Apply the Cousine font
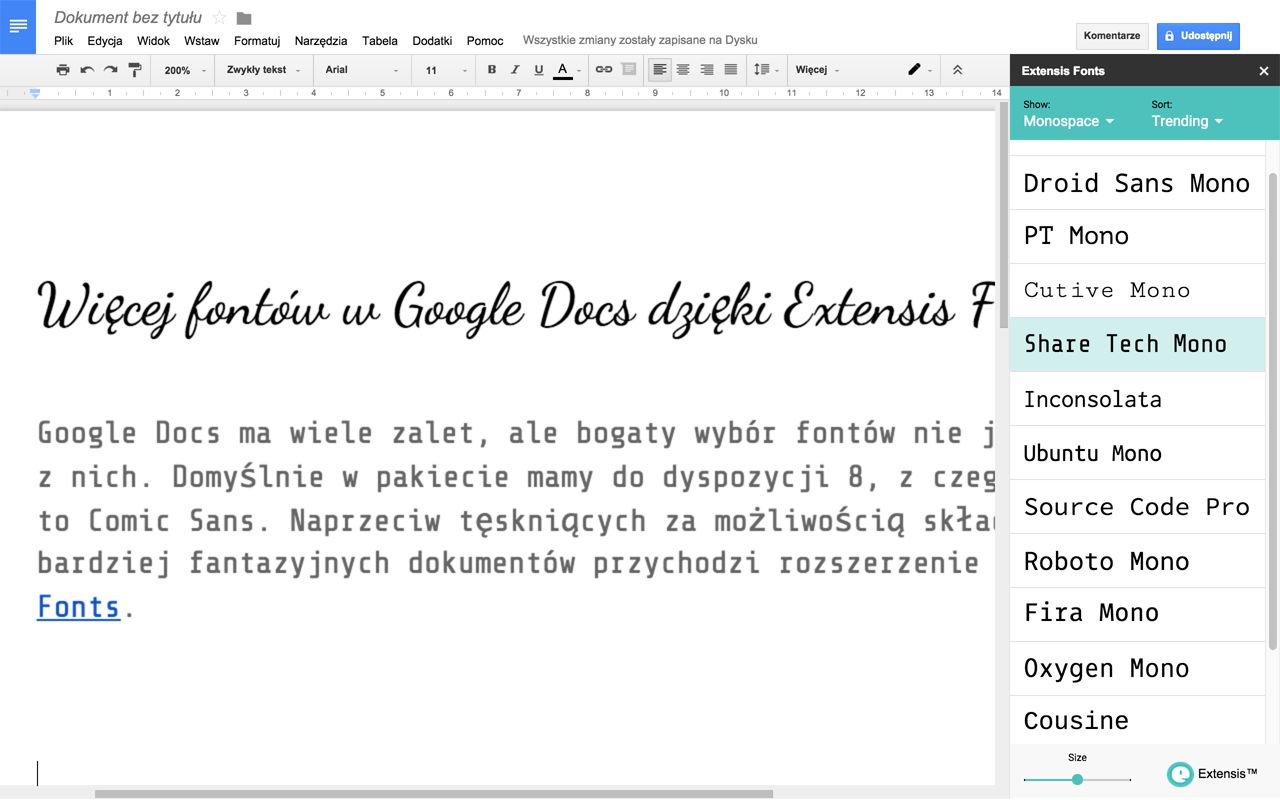 pos(1137,720)
